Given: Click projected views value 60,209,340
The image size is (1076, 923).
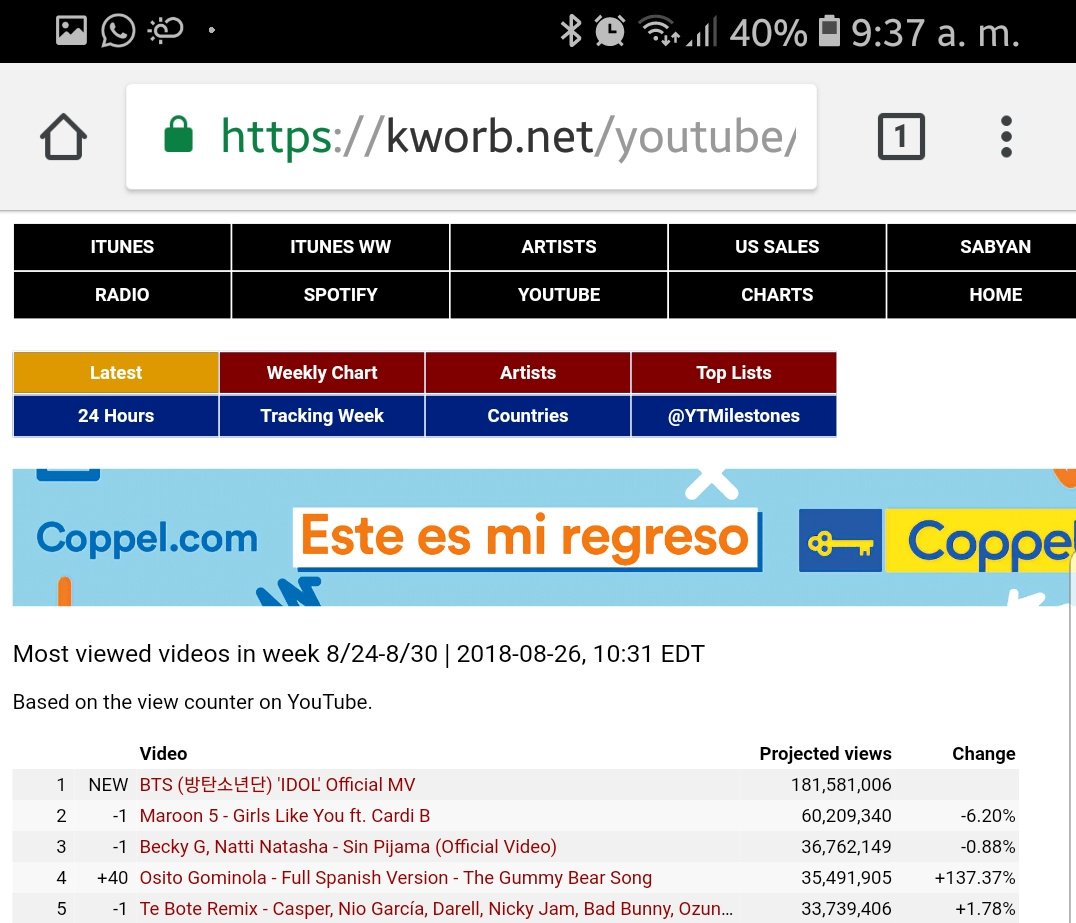Looking at the screenshot, I should 846,815.
